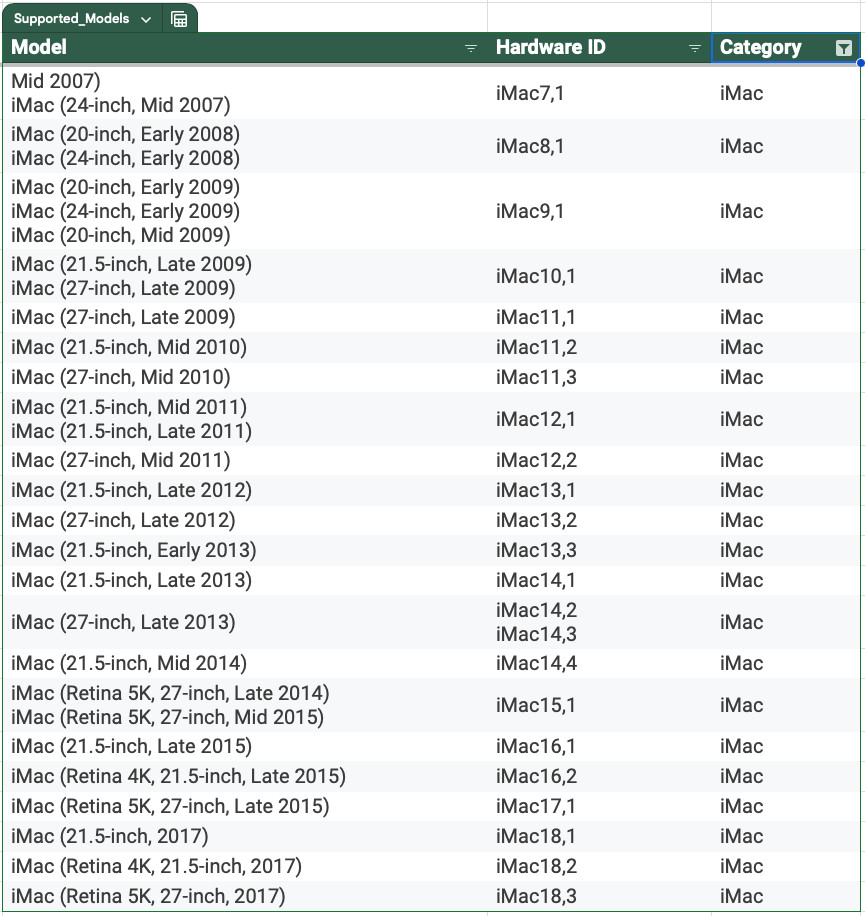This screenshot has height=916, width=865.
Task: Select the iMac12,2 hardware ID cell
Action: pyautogui.click(x=599, y=460)
